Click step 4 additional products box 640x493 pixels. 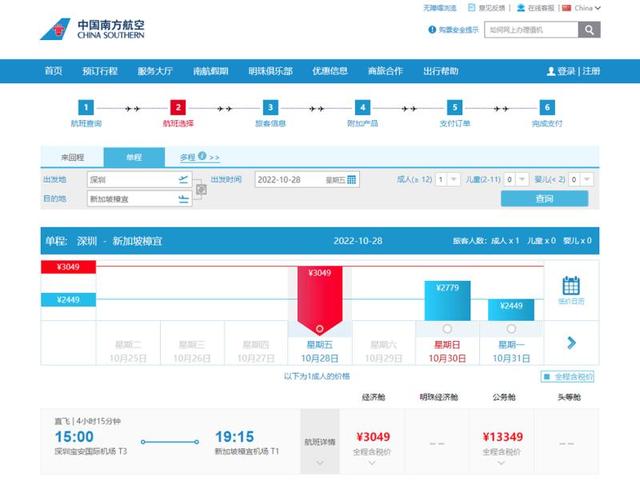coord(362,107)
